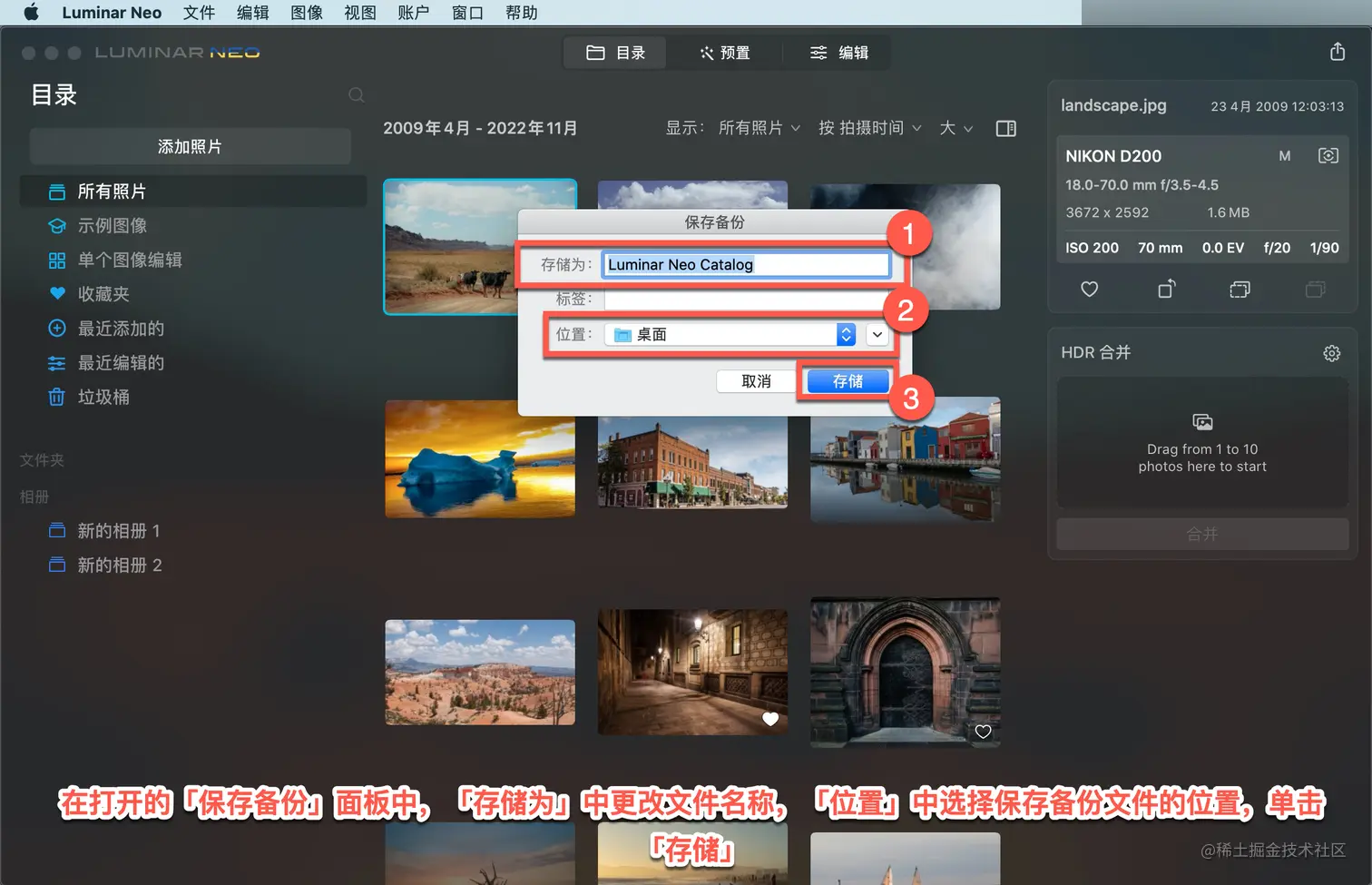Open HDR 合并 settings gear
The height and width of the screenshot is (885, 1372).
point(1331,353)
